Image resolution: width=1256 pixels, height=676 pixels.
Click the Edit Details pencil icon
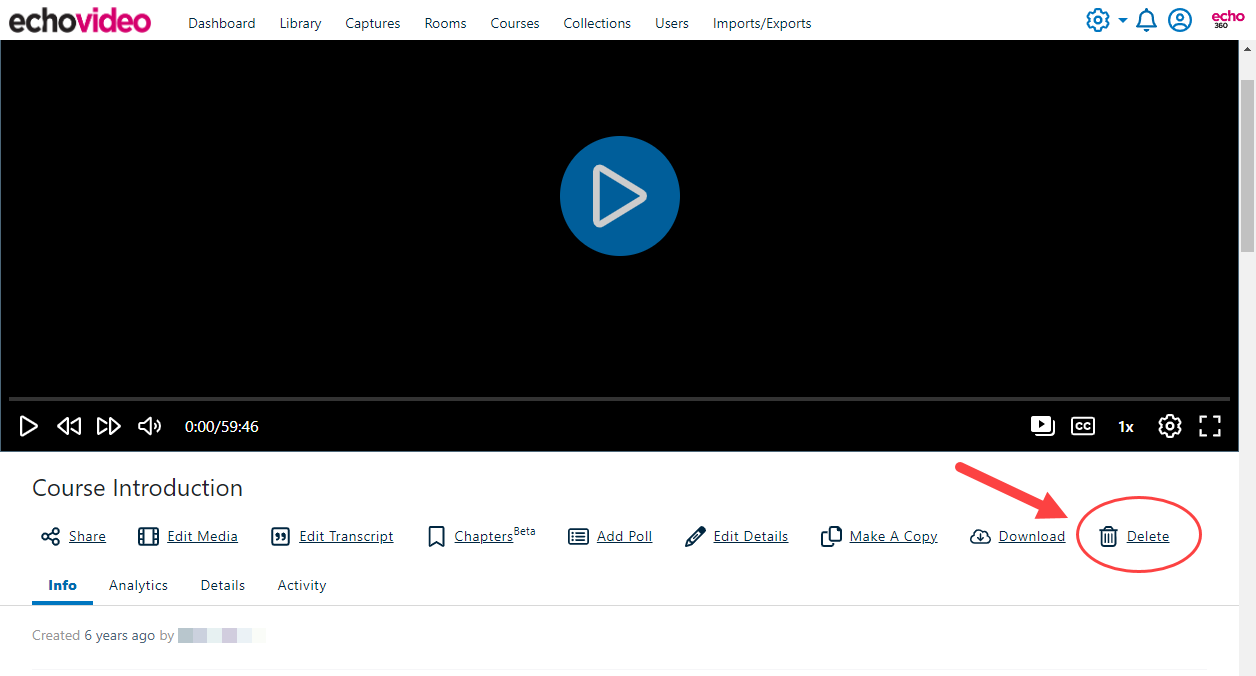click(695, 537)
